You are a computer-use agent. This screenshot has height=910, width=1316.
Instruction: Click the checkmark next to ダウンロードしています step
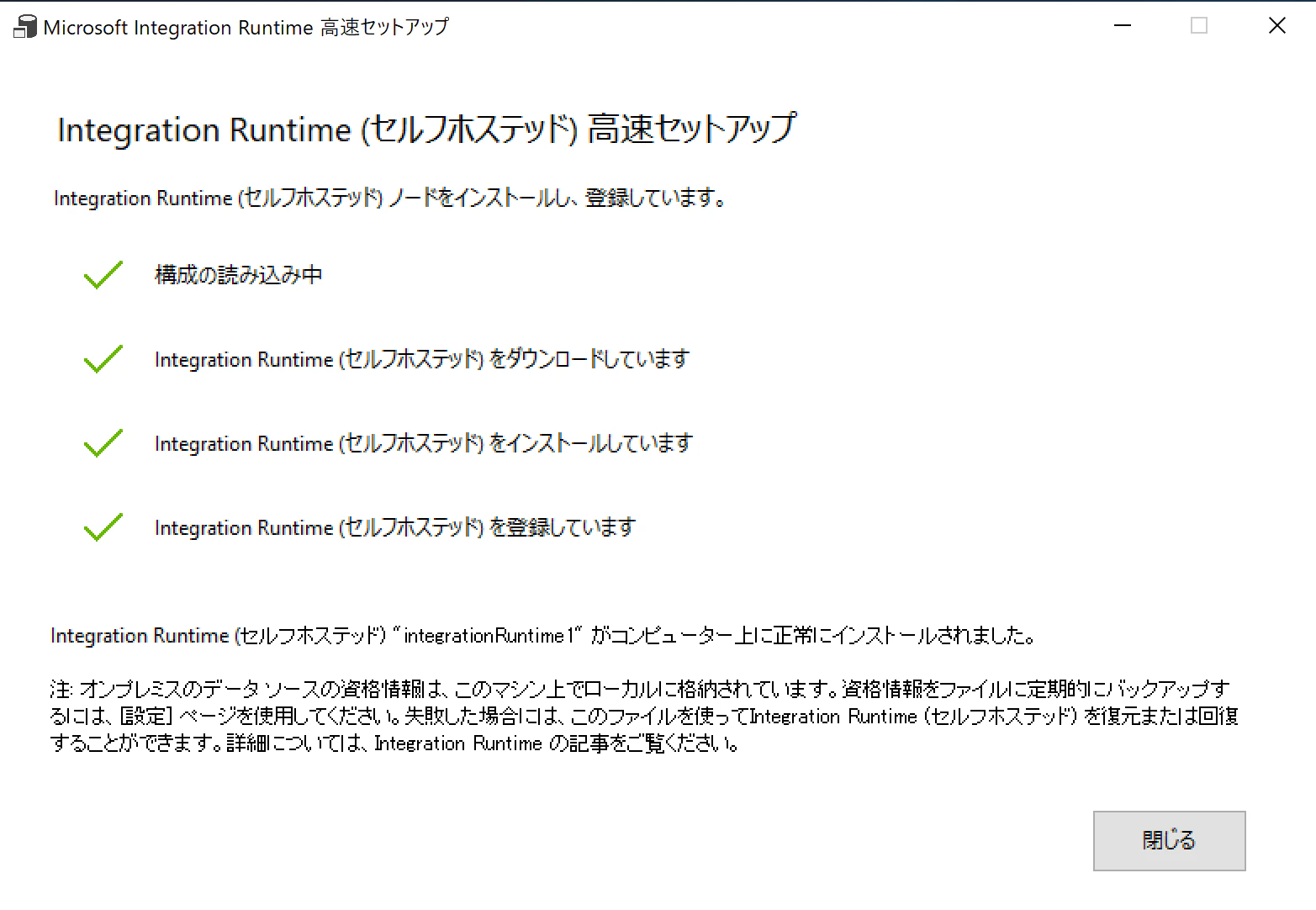pyautogui.click(x=103, y=359)
